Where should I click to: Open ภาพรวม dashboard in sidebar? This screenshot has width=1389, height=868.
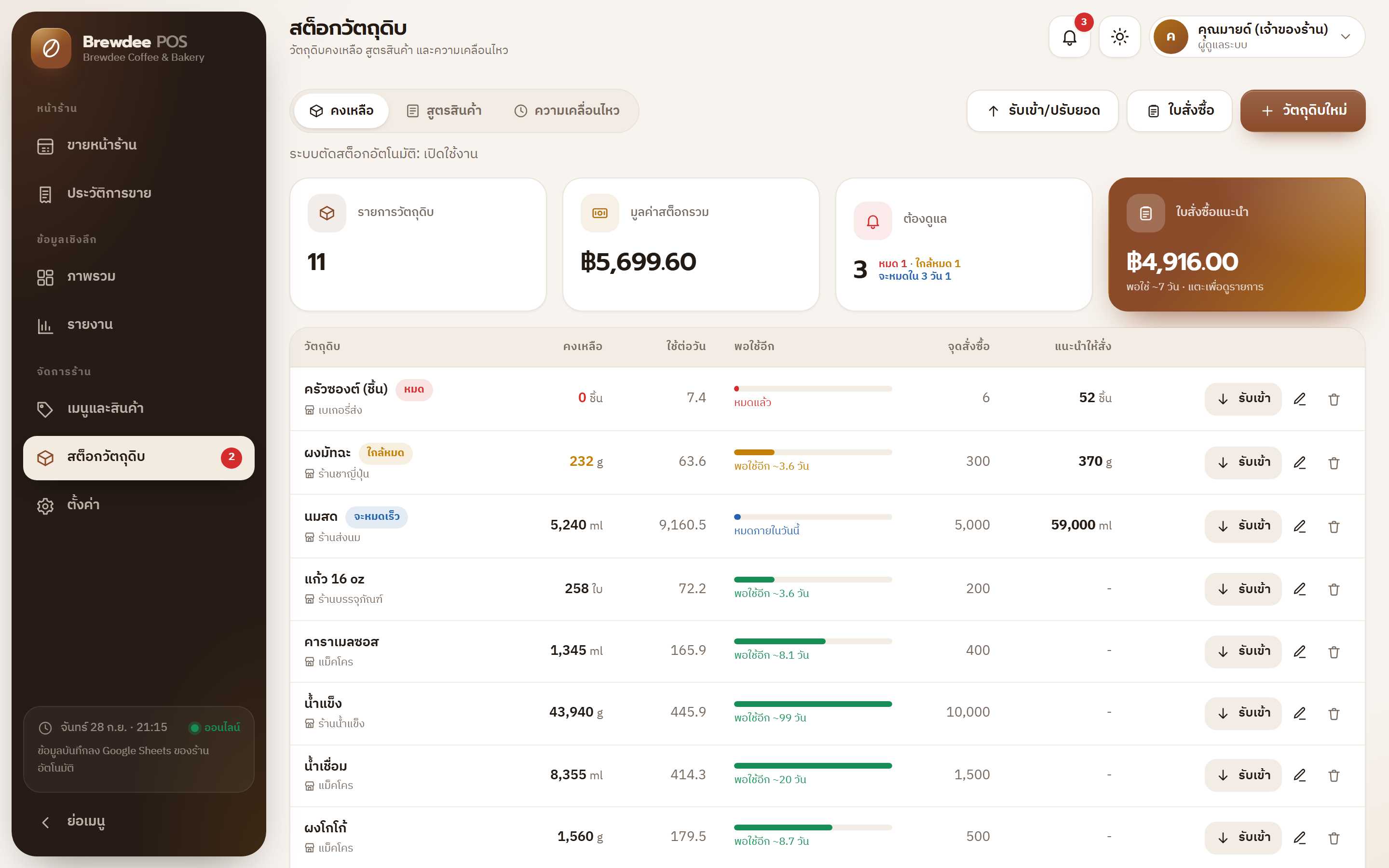(138, 277)
